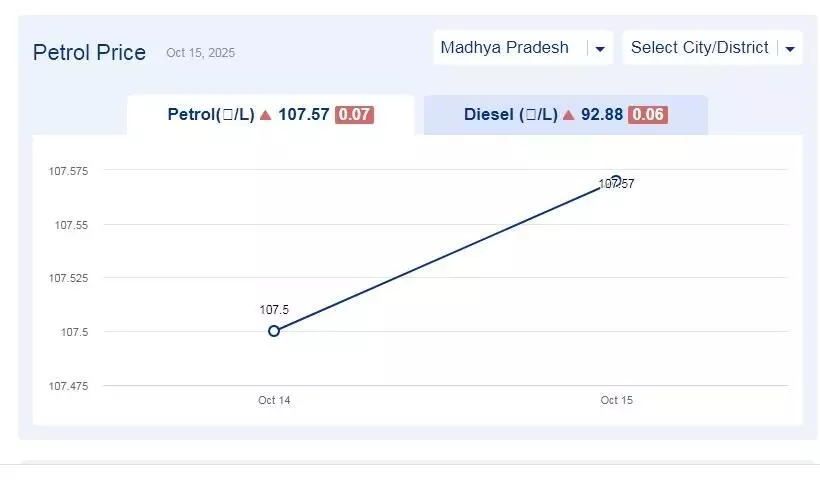Click the Oct 15, 2025 date text
The image size is (820, 492).
pyautogui.click(x=201, y=53)
